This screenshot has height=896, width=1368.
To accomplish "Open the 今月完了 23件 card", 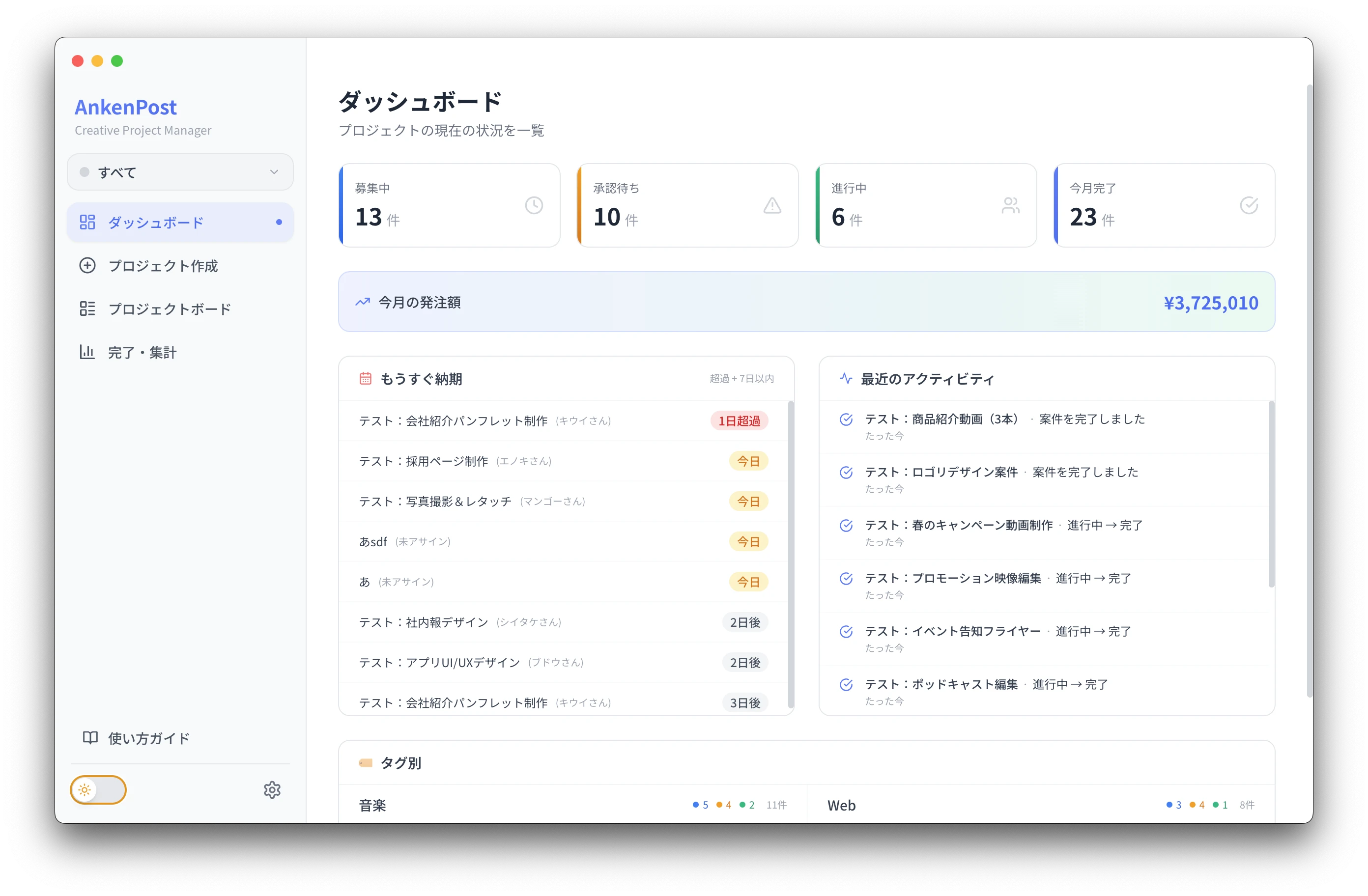I will (x=1164, y=205).
